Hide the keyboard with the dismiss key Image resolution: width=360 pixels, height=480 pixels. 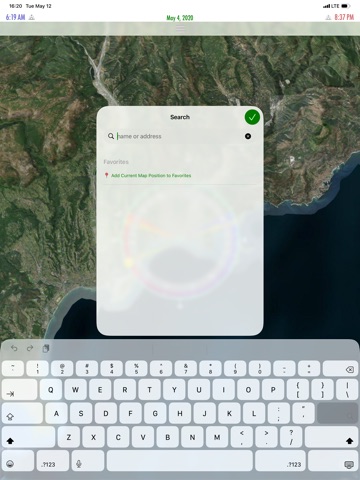(333, 461)
